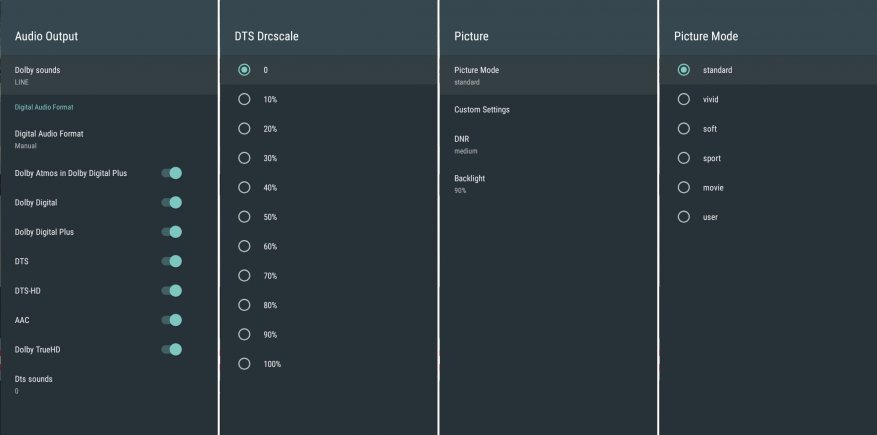Open Dolby sounds setting

click(108, 75)
